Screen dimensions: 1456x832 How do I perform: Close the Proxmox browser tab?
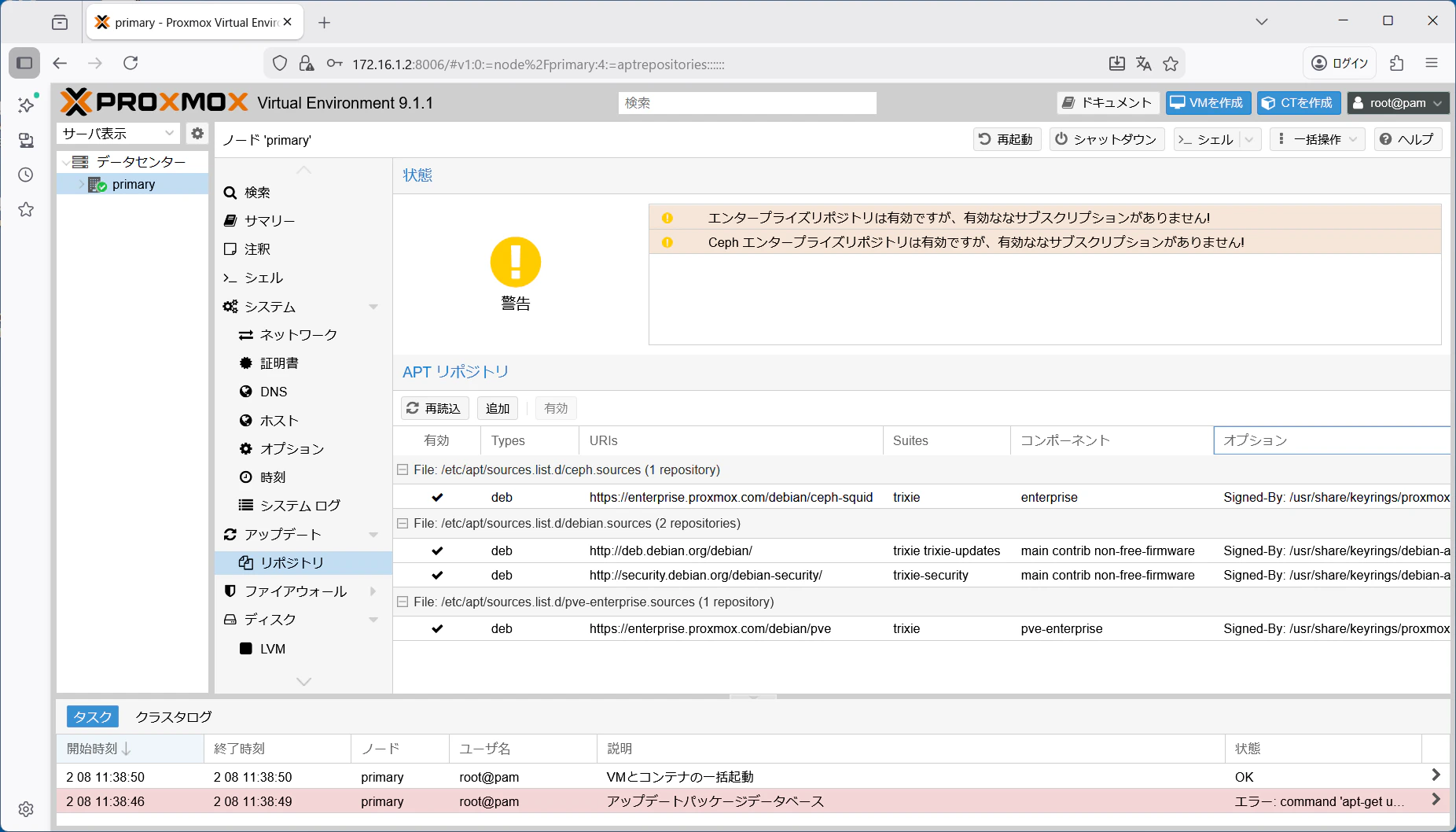click(288, 22)
